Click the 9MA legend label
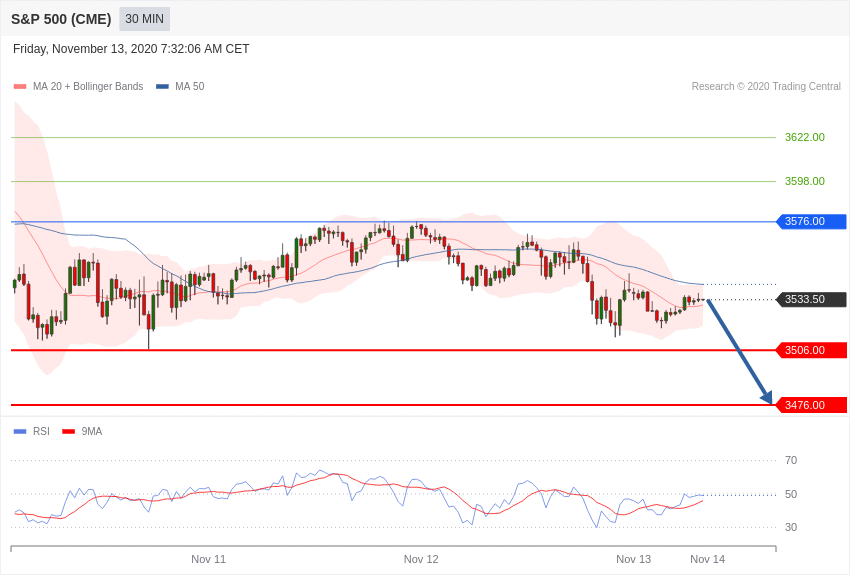The image size is (850, 576). pyautogui.click(x=92, y=431)
